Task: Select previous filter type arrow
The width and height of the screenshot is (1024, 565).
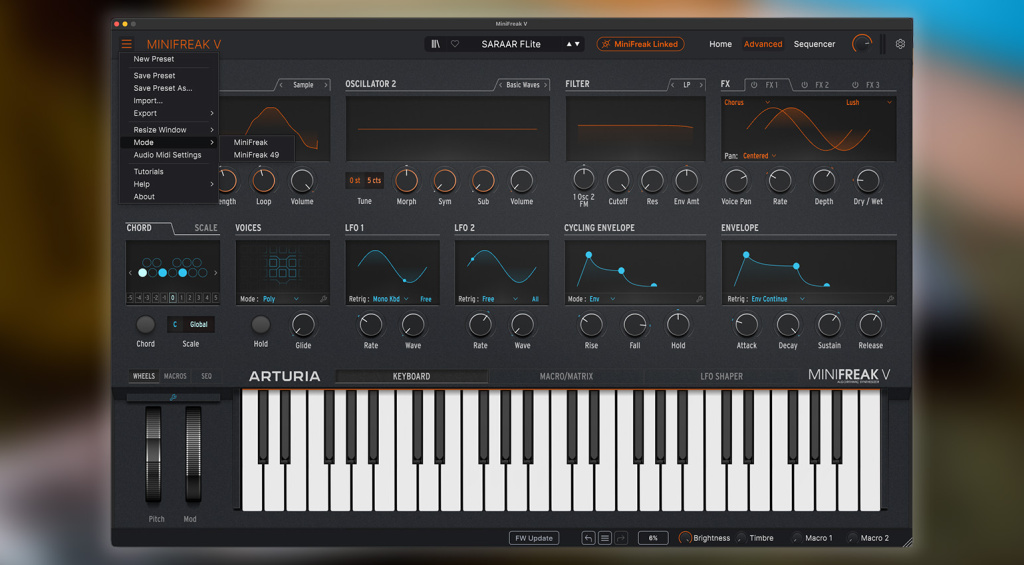Action: click(672, 85)
